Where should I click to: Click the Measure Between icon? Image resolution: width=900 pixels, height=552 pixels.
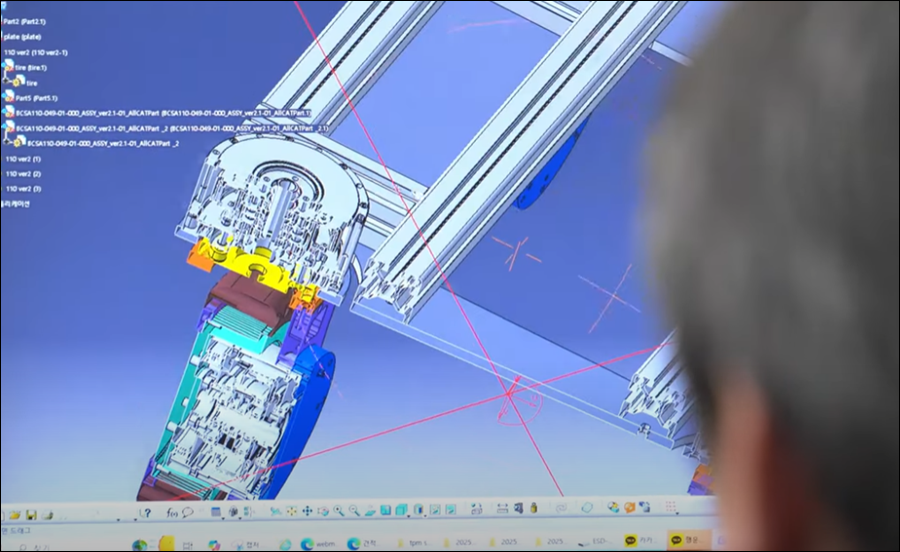(502, 508)
